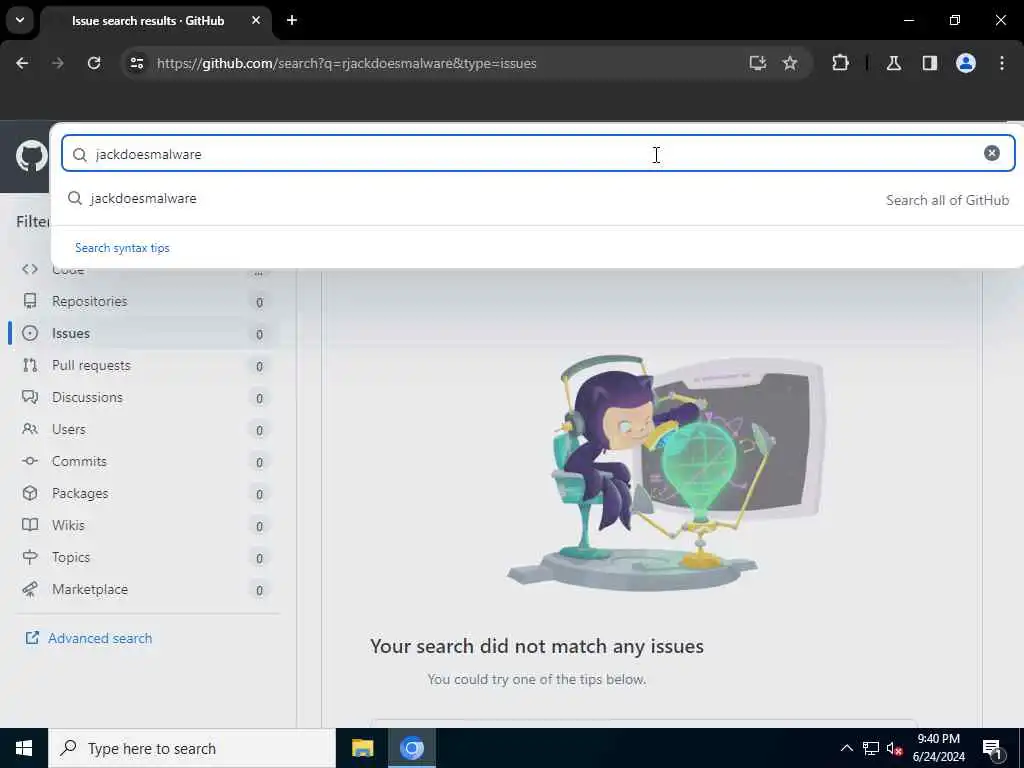1024x768 pixels.
Task: Filter results by Users
Action: point(145,429)
